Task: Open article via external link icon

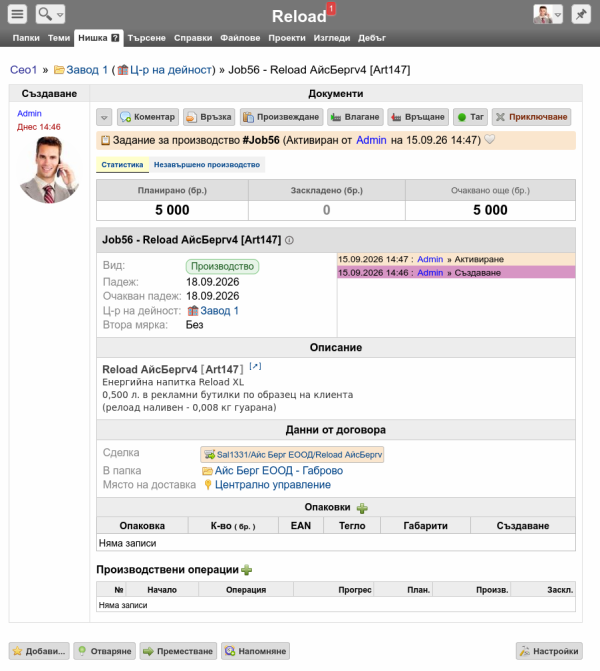Action: pos(255,366)
